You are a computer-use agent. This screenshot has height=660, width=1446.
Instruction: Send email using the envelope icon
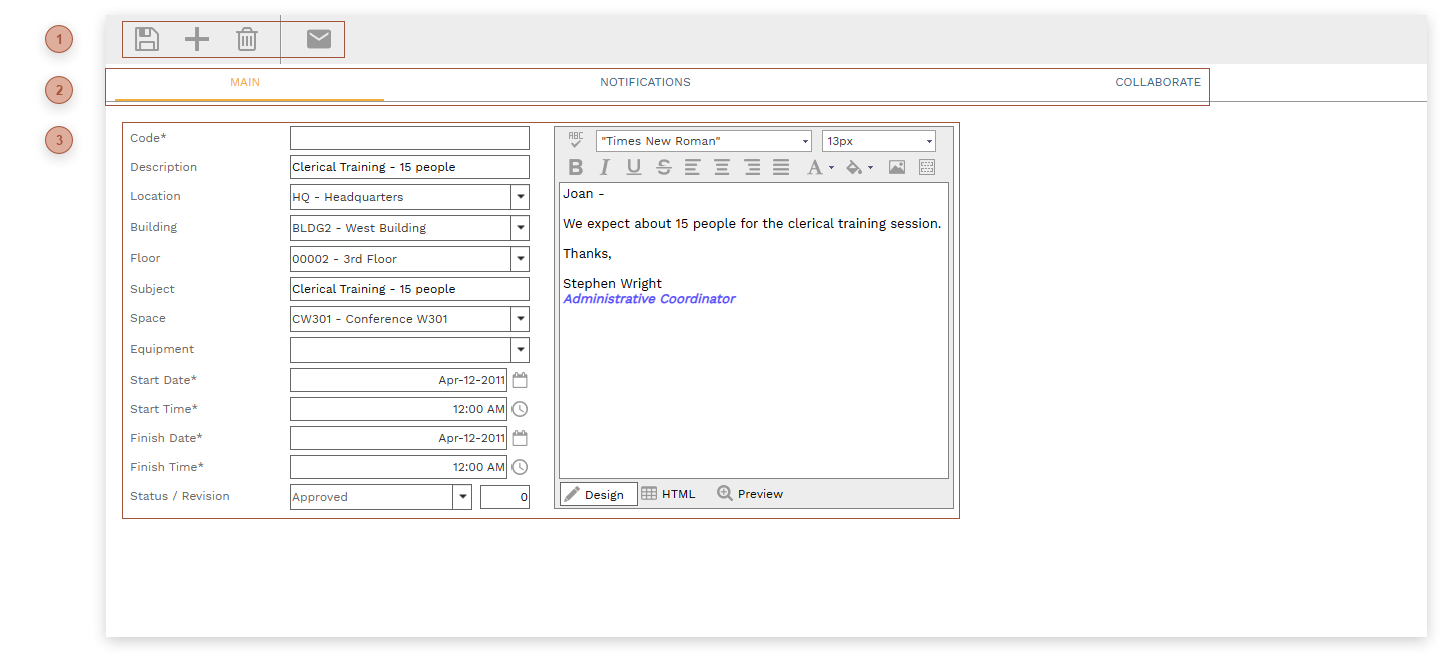tap(318, 40)
